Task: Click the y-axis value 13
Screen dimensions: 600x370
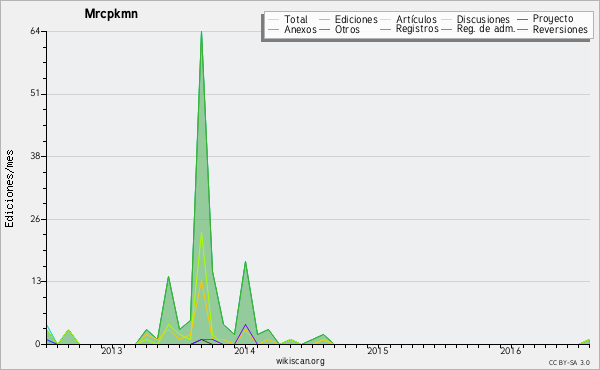Action: point(35,281)
